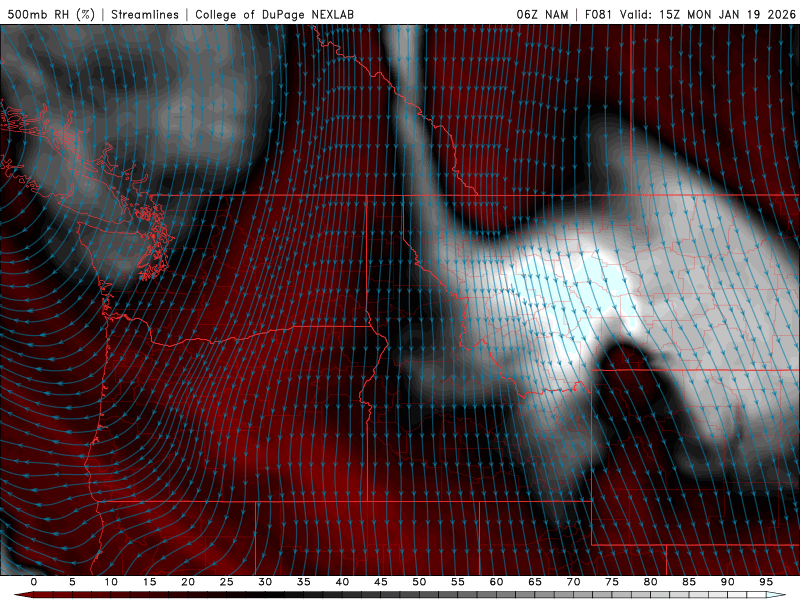Screen dimensions: 800x600
Task: Click the colorbar label '40'
Action: click(342, 582)
